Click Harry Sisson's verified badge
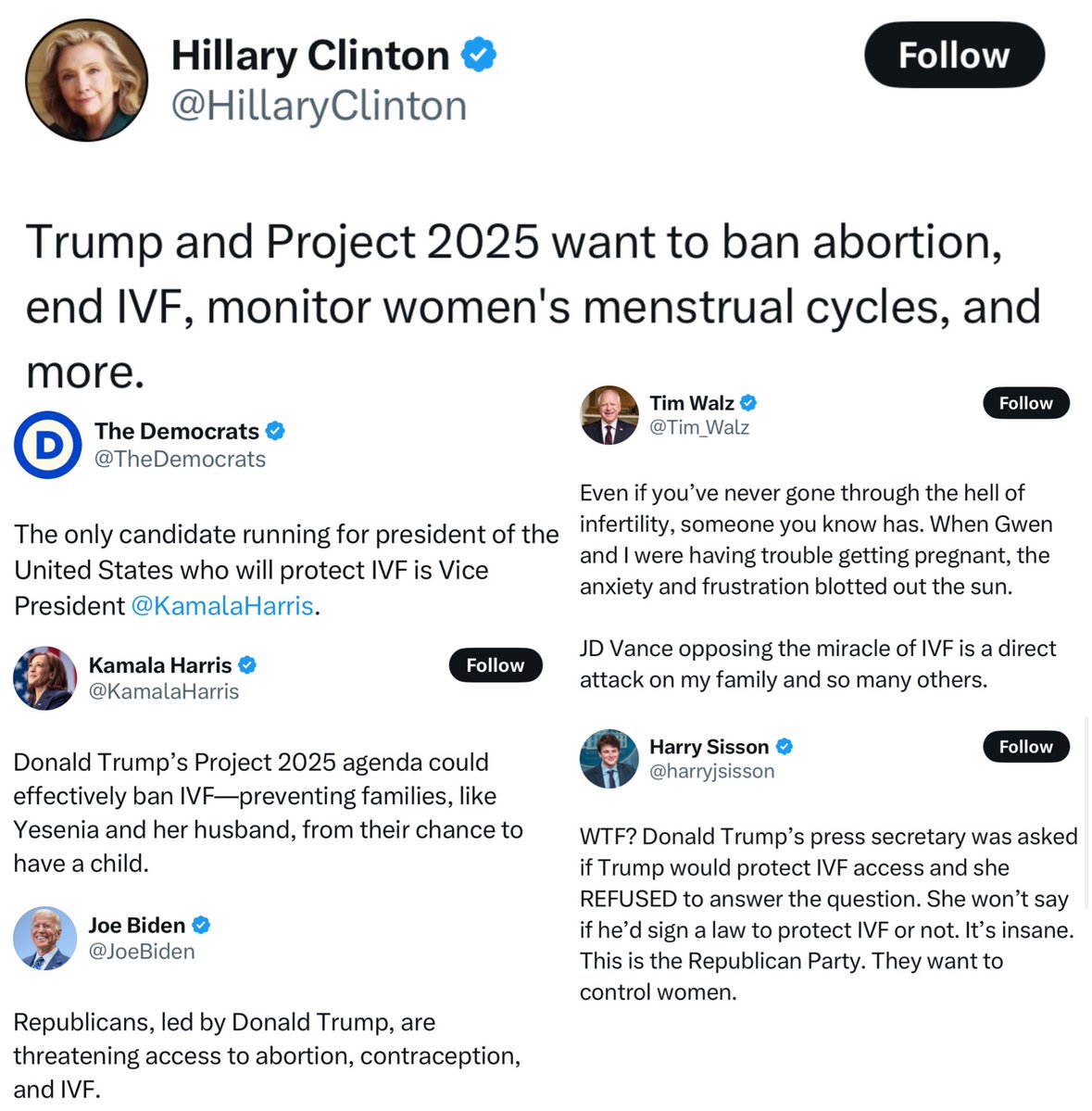Viewport: 1092px width, 1111px height. [x=784, y=747]
